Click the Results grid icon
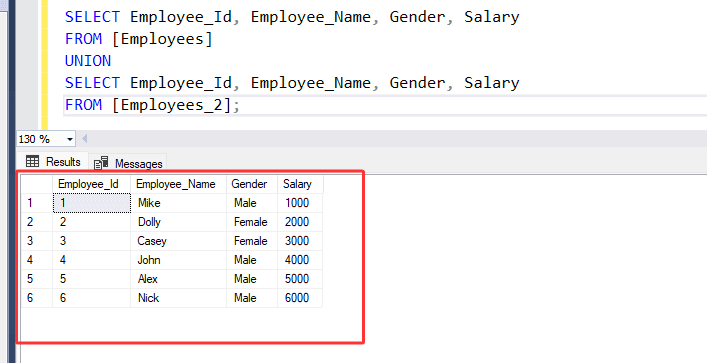 click(32, 161)
